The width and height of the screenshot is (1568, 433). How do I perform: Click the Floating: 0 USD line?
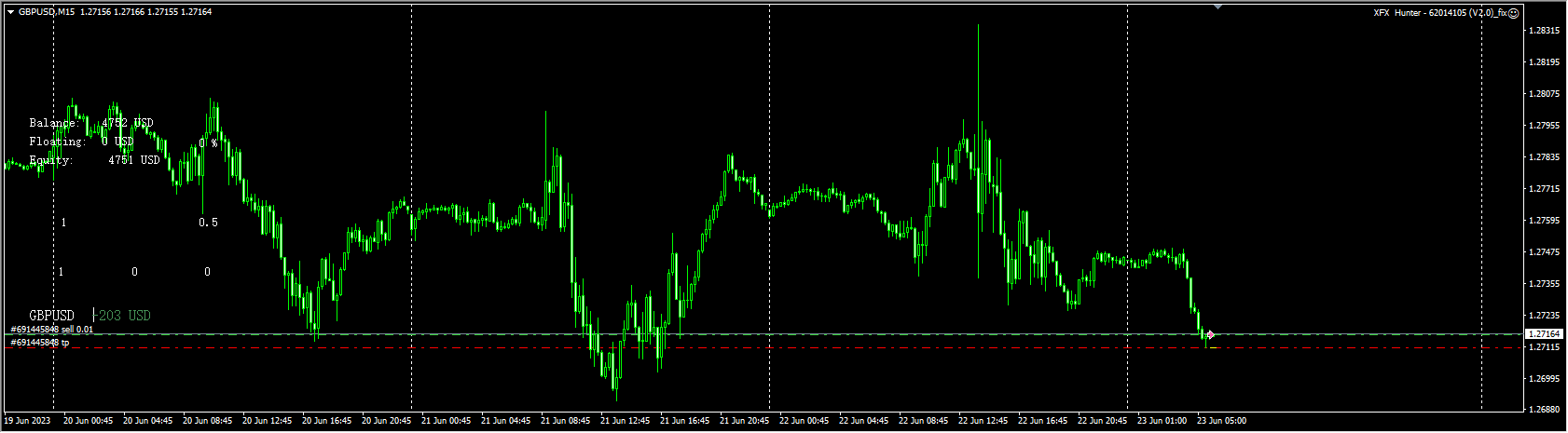pyautogui.click(x=81, y=142)
